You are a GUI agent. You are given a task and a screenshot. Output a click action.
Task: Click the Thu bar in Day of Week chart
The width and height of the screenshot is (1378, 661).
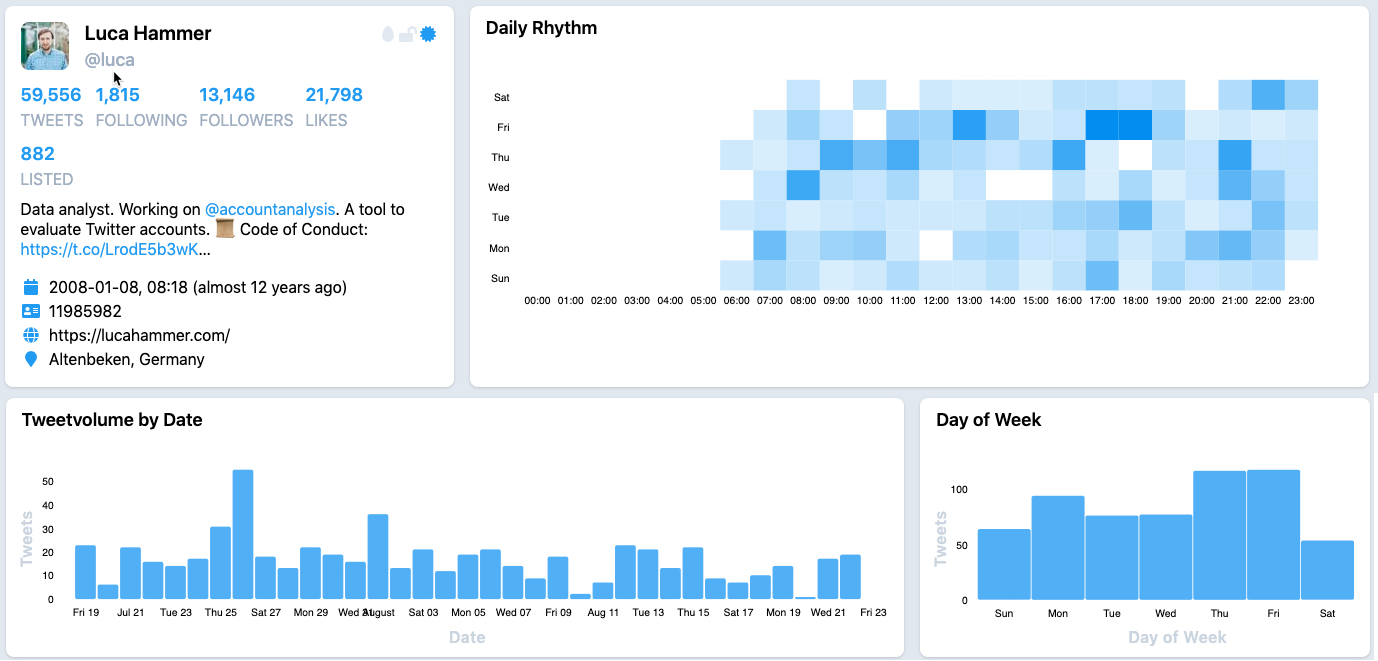1220,535
